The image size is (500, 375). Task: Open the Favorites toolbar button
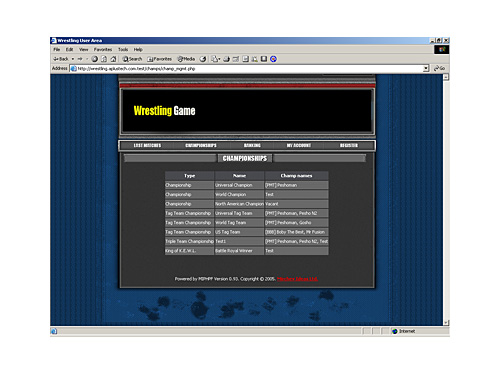[159, 59]
